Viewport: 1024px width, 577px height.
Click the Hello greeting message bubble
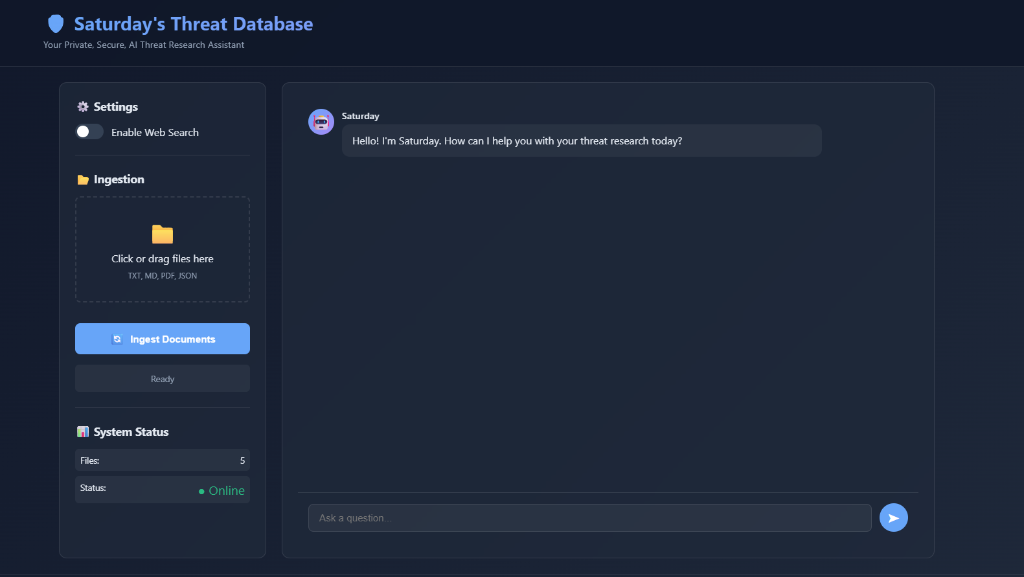click(582, 140)
